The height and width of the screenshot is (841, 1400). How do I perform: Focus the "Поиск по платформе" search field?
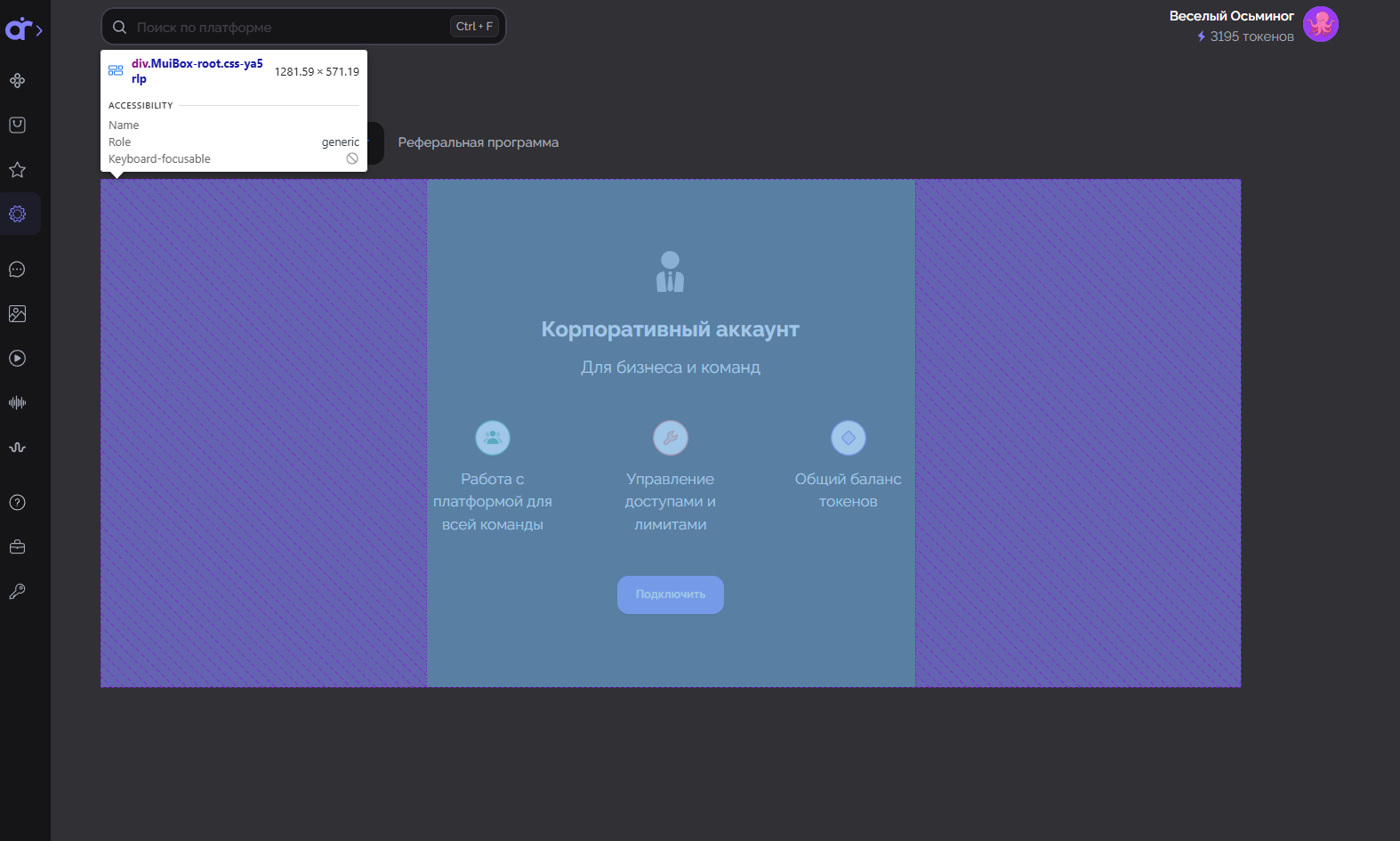pyautogui.click(x=303, y=27)
